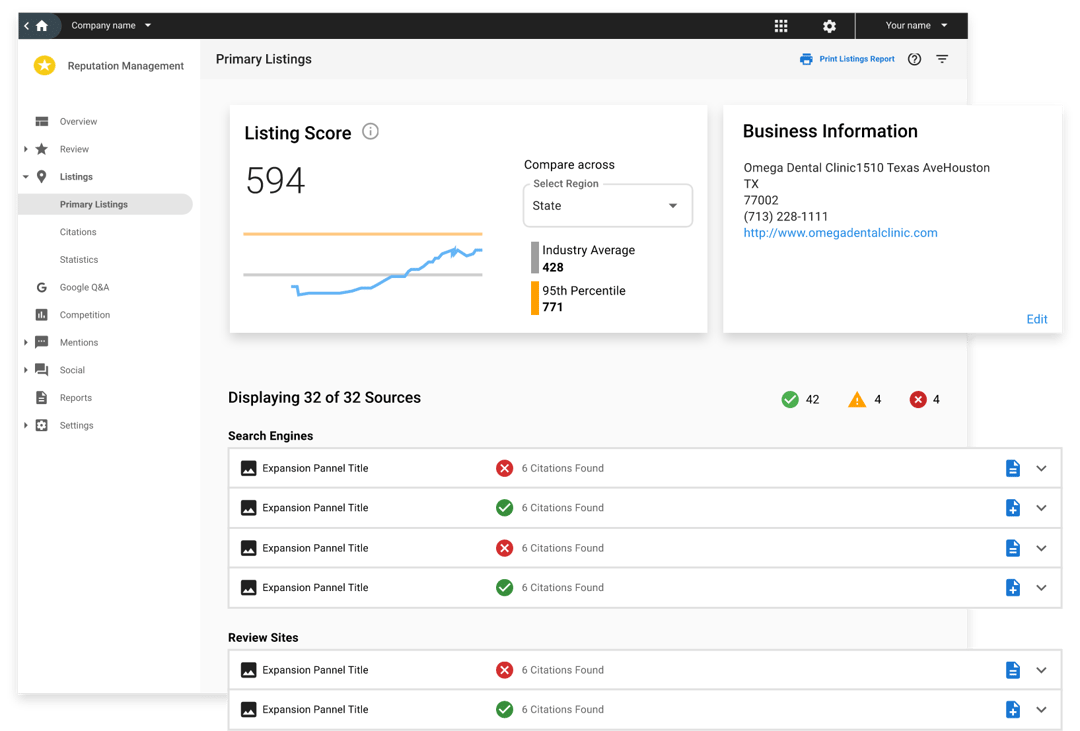This screenshot has width=1080, height=731.
Task: Click add-document icon in second Search Engines row
Action: click(1012, 508)
